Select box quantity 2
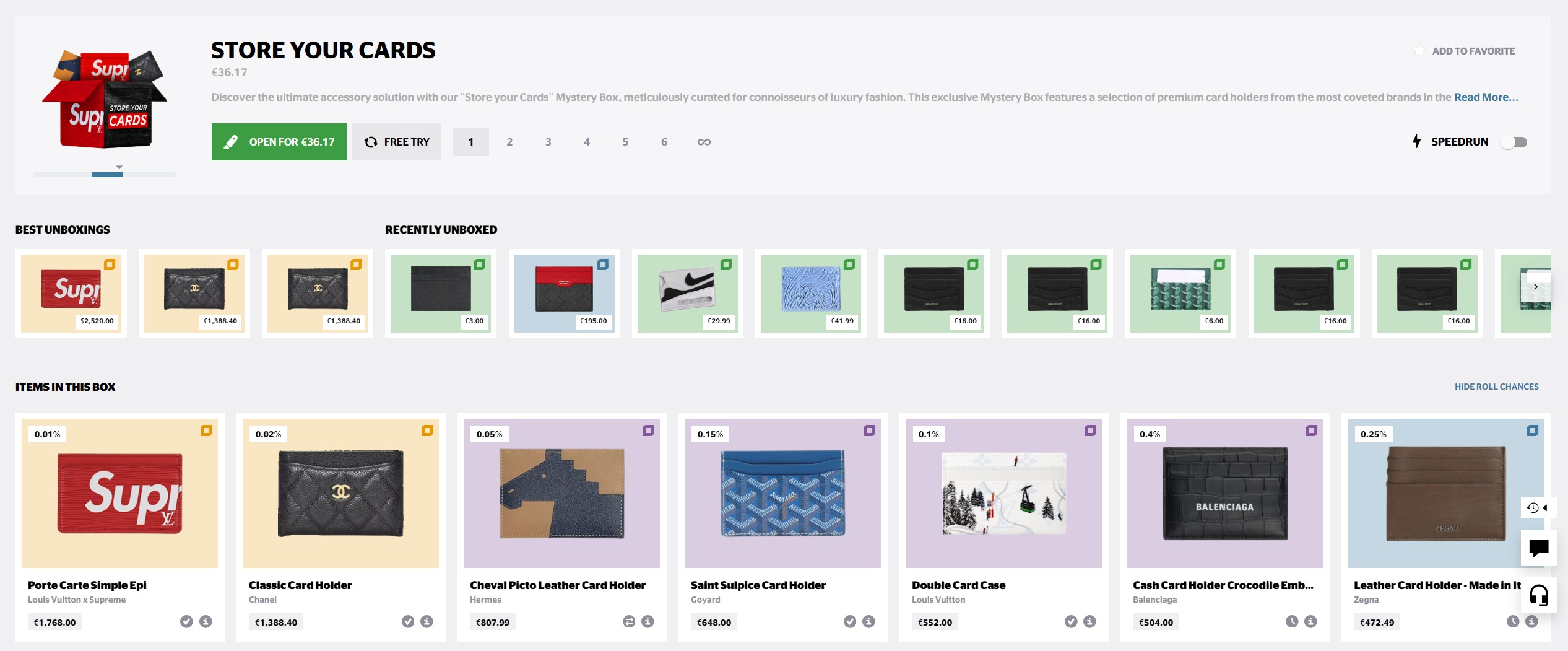1568x651 pixels. [509, 142]
